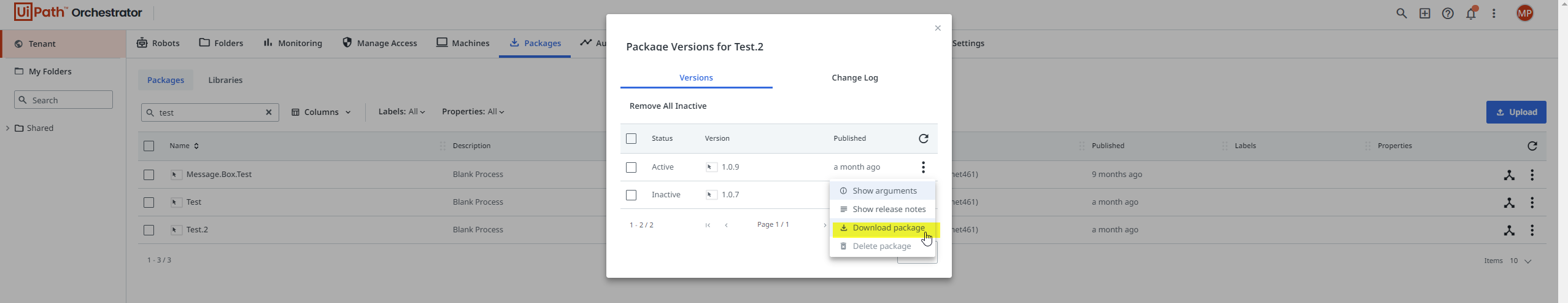Screen dimensions: 1568x303
Task: Open the help question mark icon
Action: (1448, 14)
